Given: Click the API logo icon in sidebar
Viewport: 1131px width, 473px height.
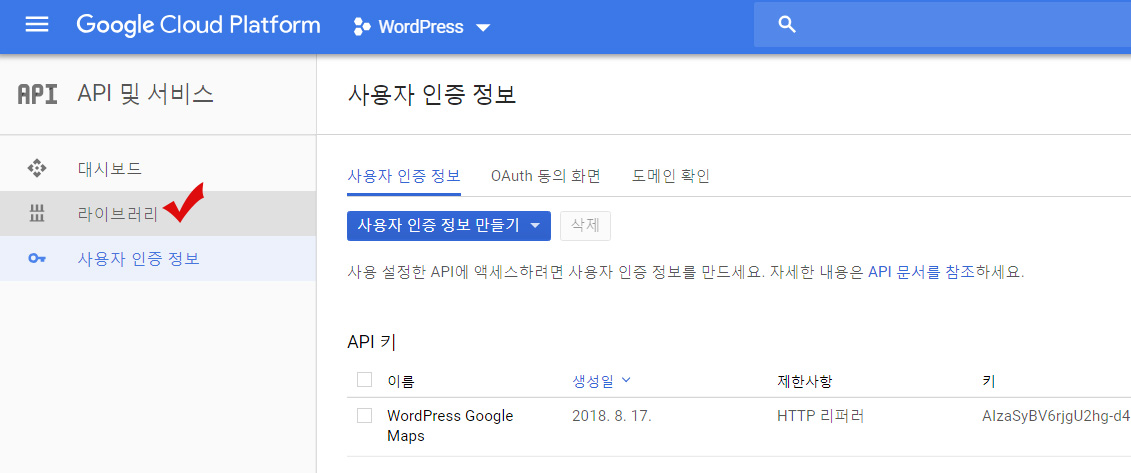Looking at the screenshot, I should (x=37, y=94).
